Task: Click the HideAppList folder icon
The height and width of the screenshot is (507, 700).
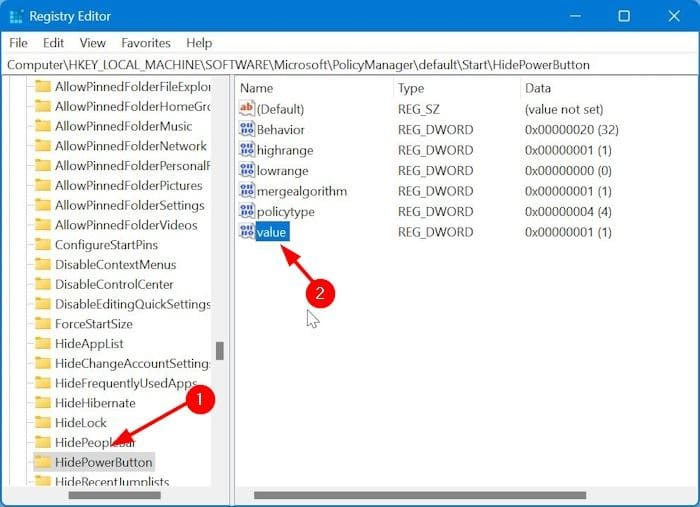Action: [x=43, y=343]
